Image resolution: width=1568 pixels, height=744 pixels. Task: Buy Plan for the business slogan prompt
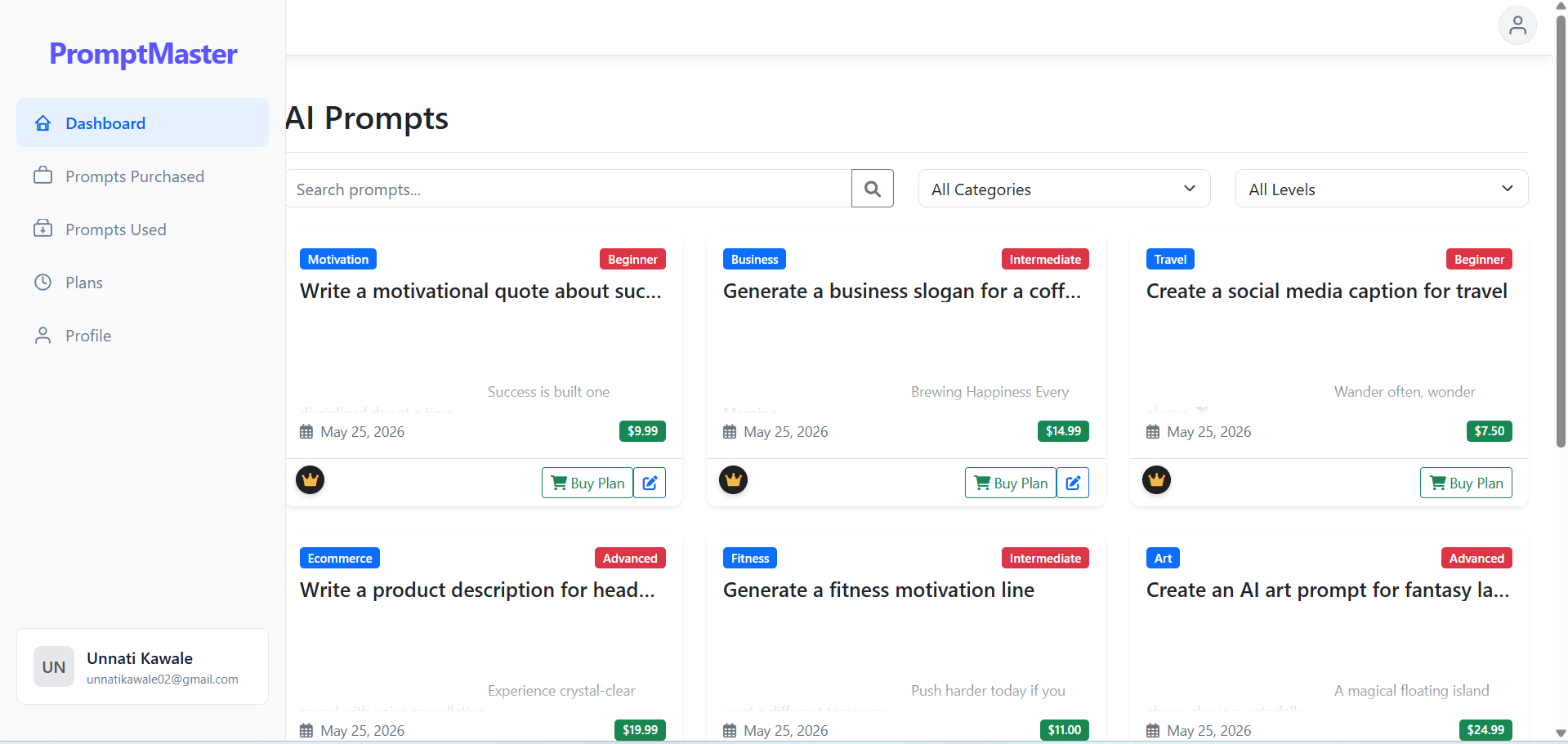click(x=1011, y=483)
